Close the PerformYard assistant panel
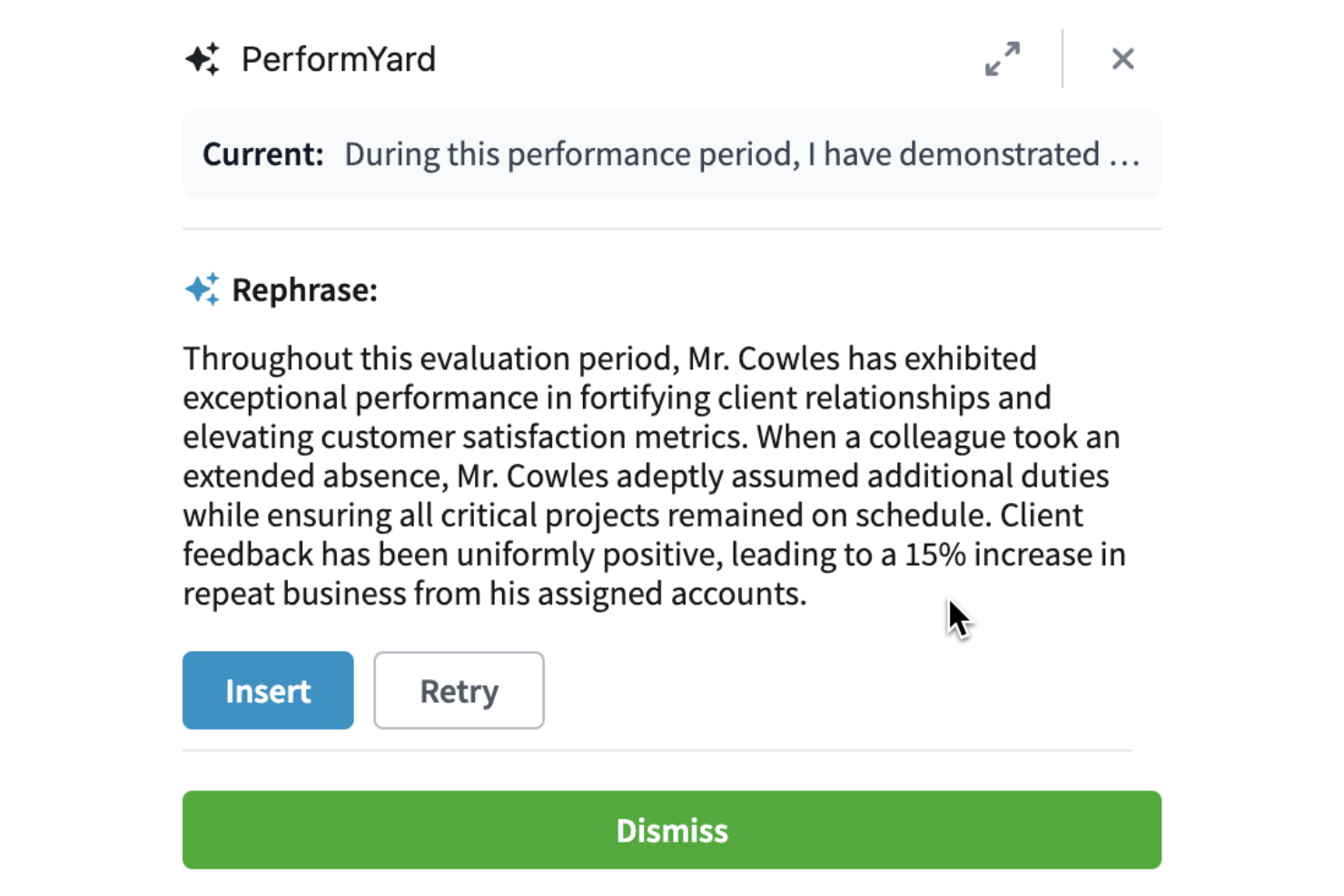1344x896 pixels. [1122, 59]
